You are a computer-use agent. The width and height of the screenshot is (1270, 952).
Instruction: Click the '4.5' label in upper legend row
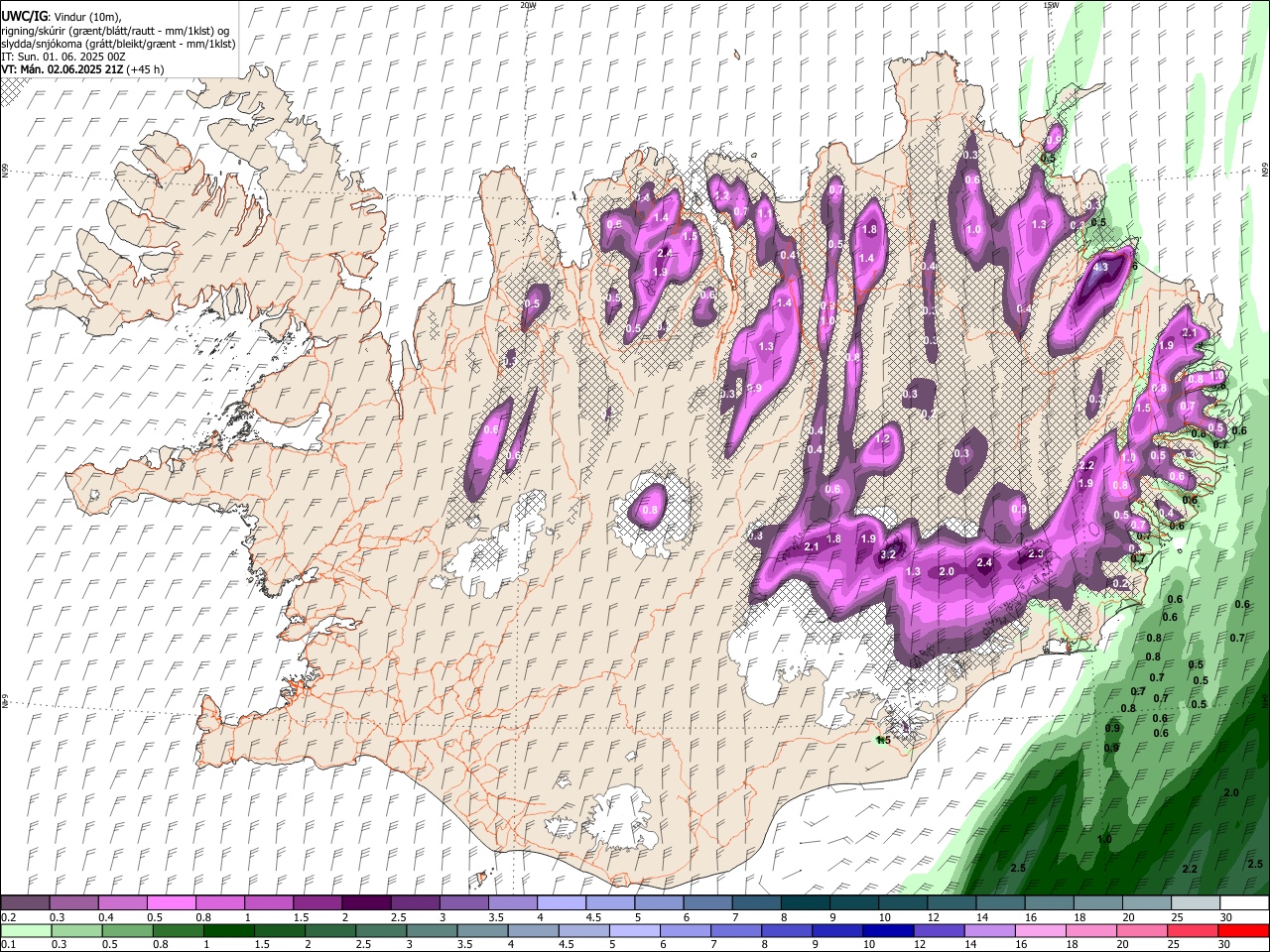(x=593, y=917)
